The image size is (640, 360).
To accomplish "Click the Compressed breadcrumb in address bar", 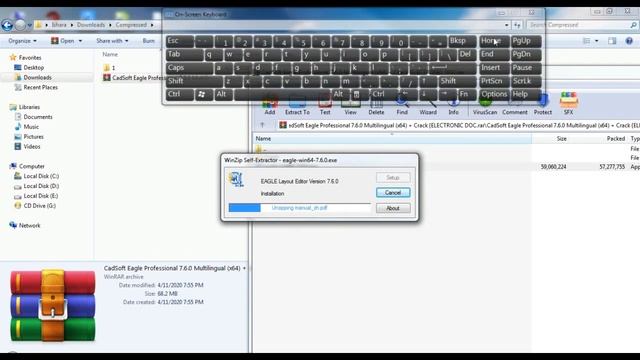I will (x=131, y=25).
